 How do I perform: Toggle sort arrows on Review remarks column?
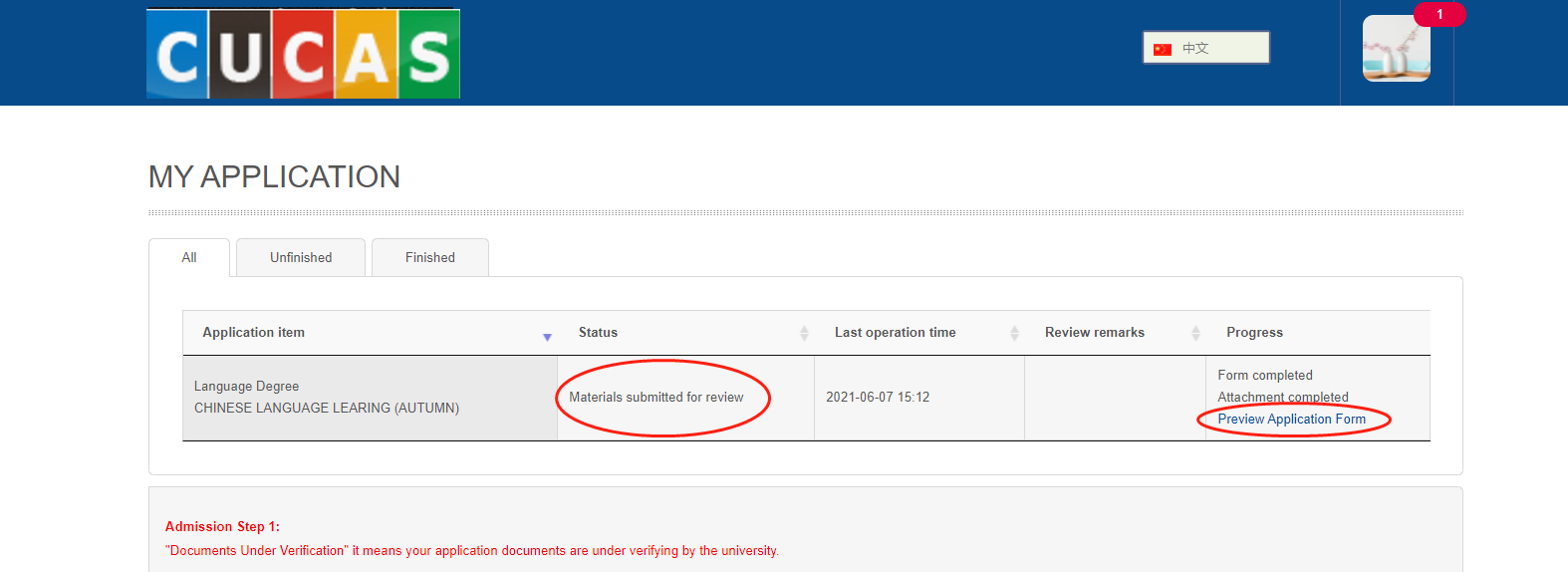click(1195, 333)
